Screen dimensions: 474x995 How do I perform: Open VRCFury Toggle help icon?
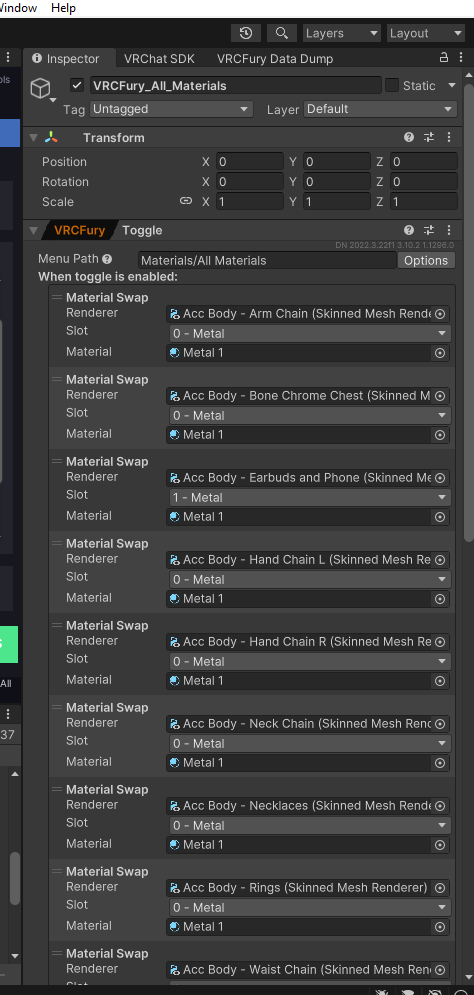(x=409, y=230)
